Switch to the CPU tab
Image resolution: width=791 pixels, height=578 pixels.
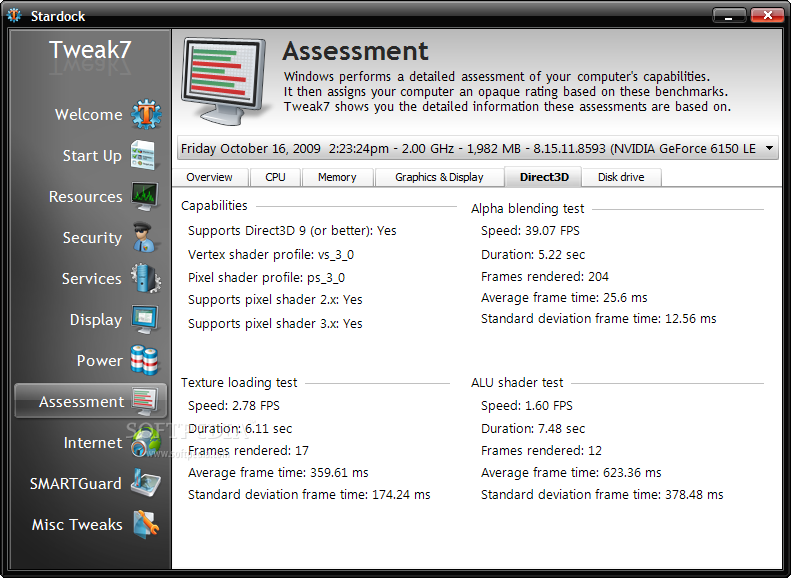click(275, 177)
